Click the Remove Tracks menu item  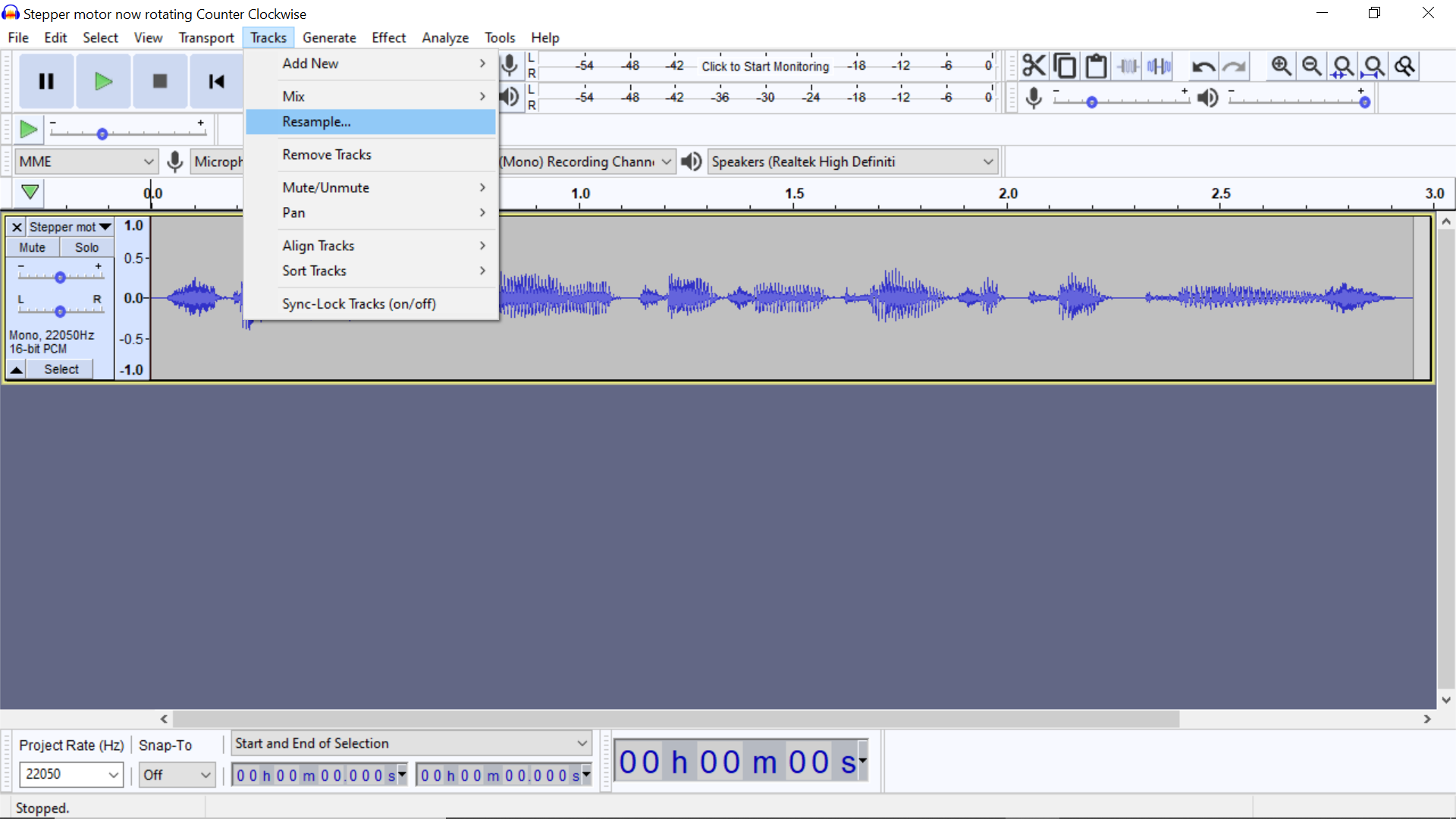coord(326,154)
